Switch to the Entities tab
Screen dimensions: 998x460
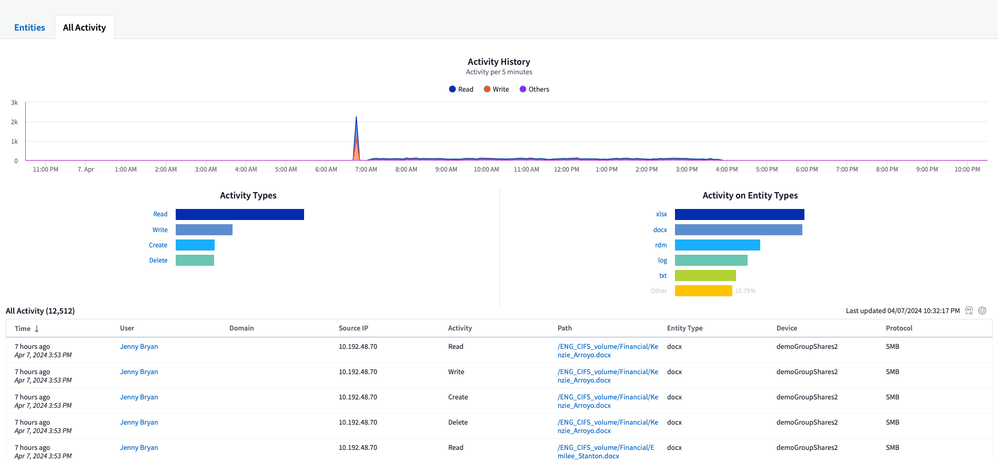click(29, 27)
